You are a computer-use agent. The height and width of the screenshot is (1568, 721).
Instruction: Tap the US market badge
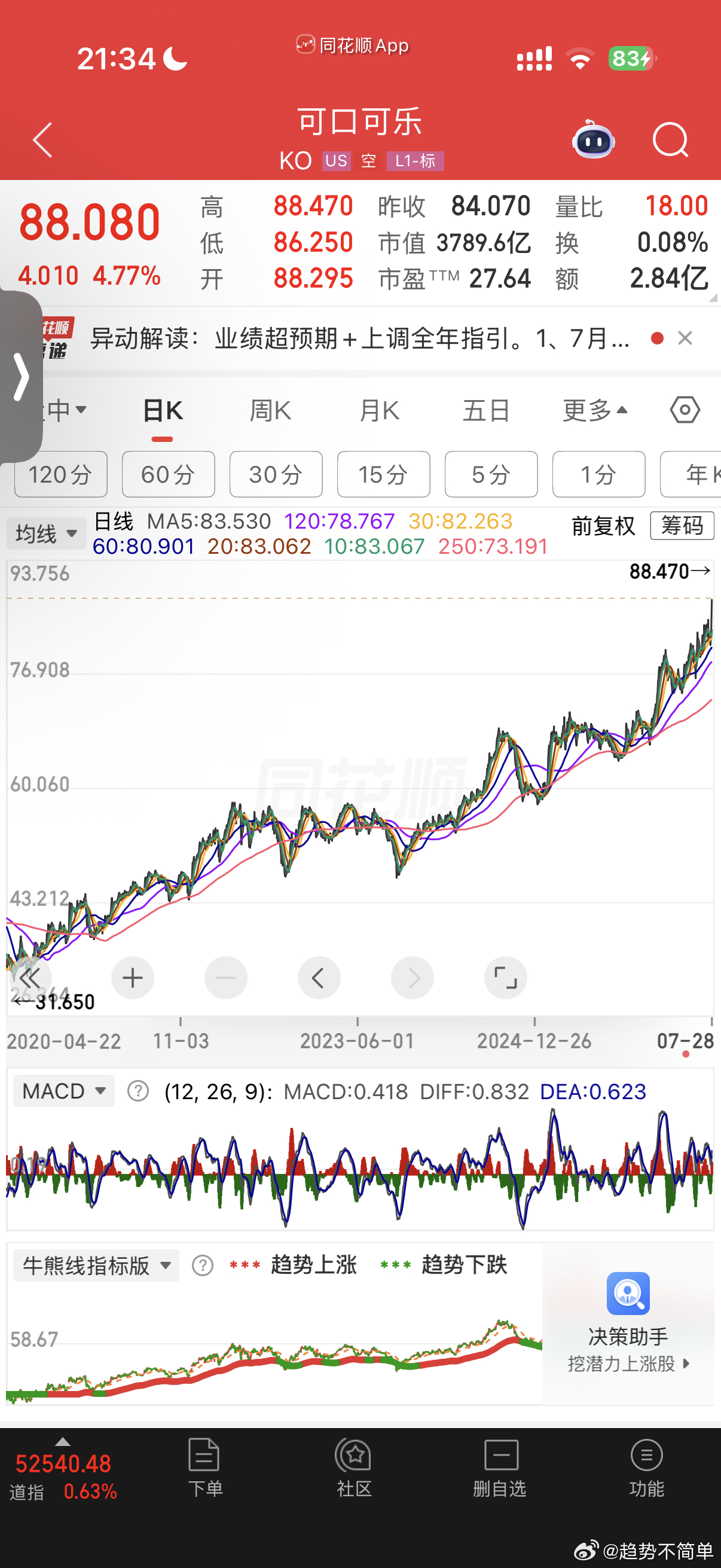click(x=336, y=161)
